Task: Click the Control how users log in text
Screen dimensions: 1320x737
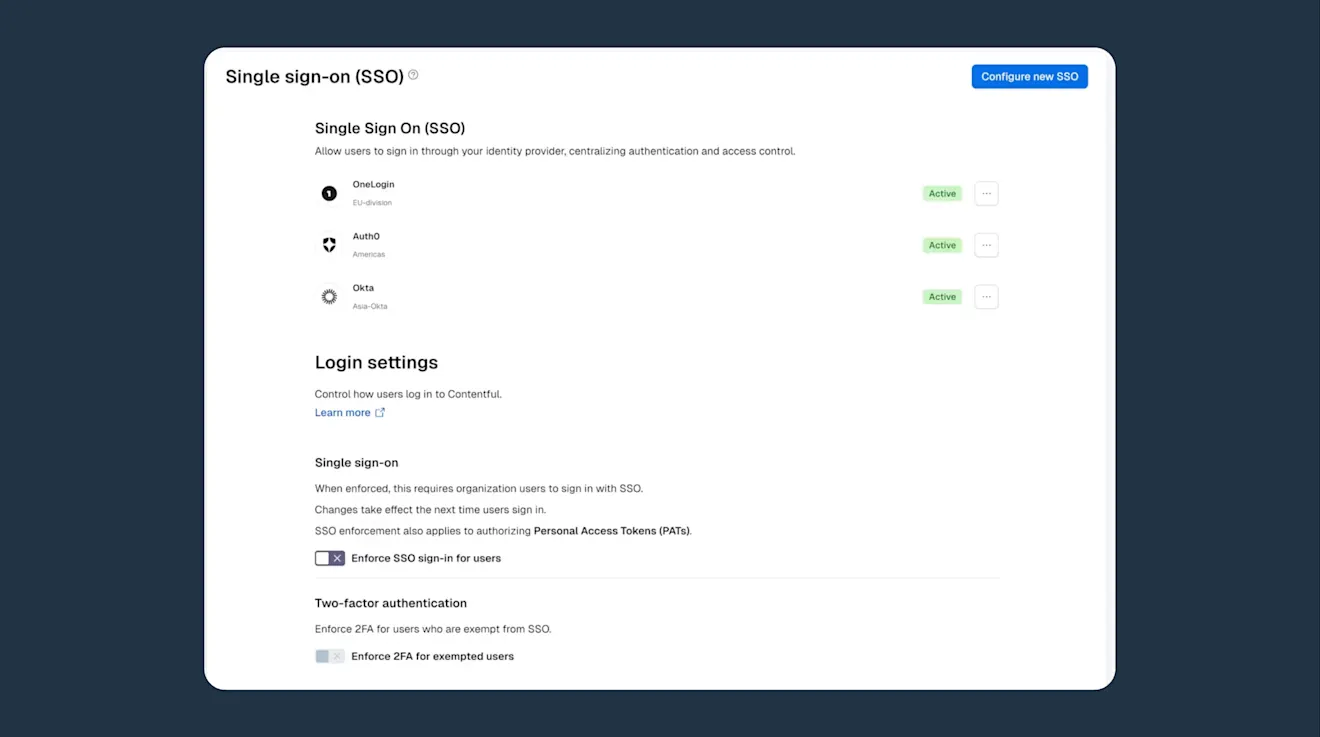Action: click(408, 394)
